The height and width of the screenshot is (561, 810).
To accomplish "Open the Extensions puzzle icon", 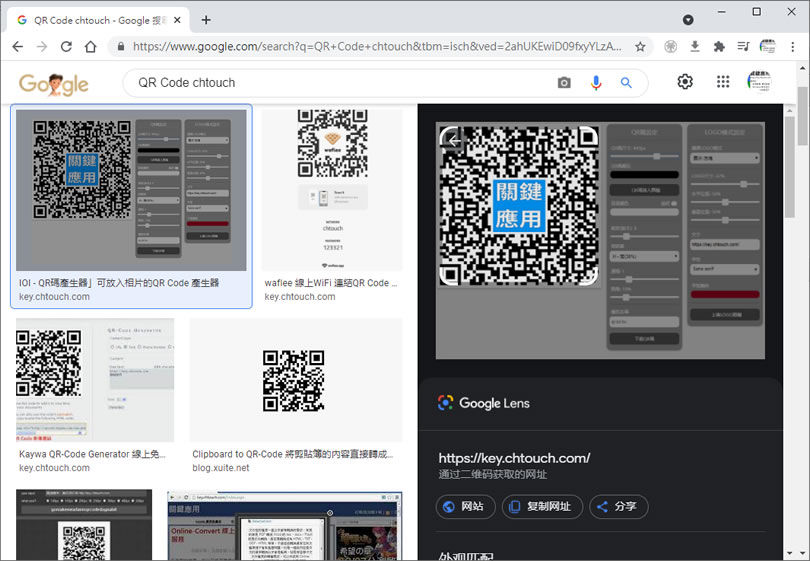I will [719, 46].
